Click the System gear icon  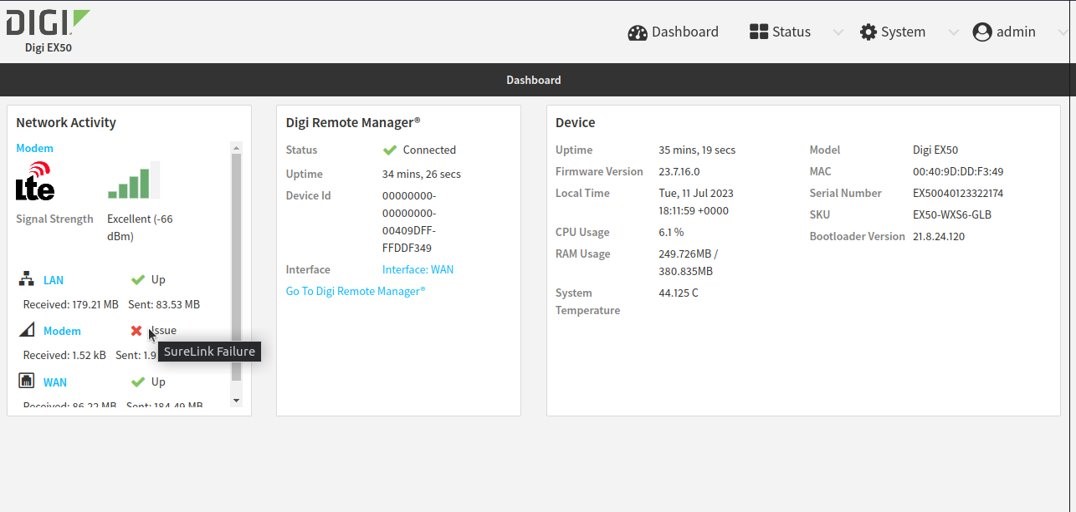[x=868, y=32]
